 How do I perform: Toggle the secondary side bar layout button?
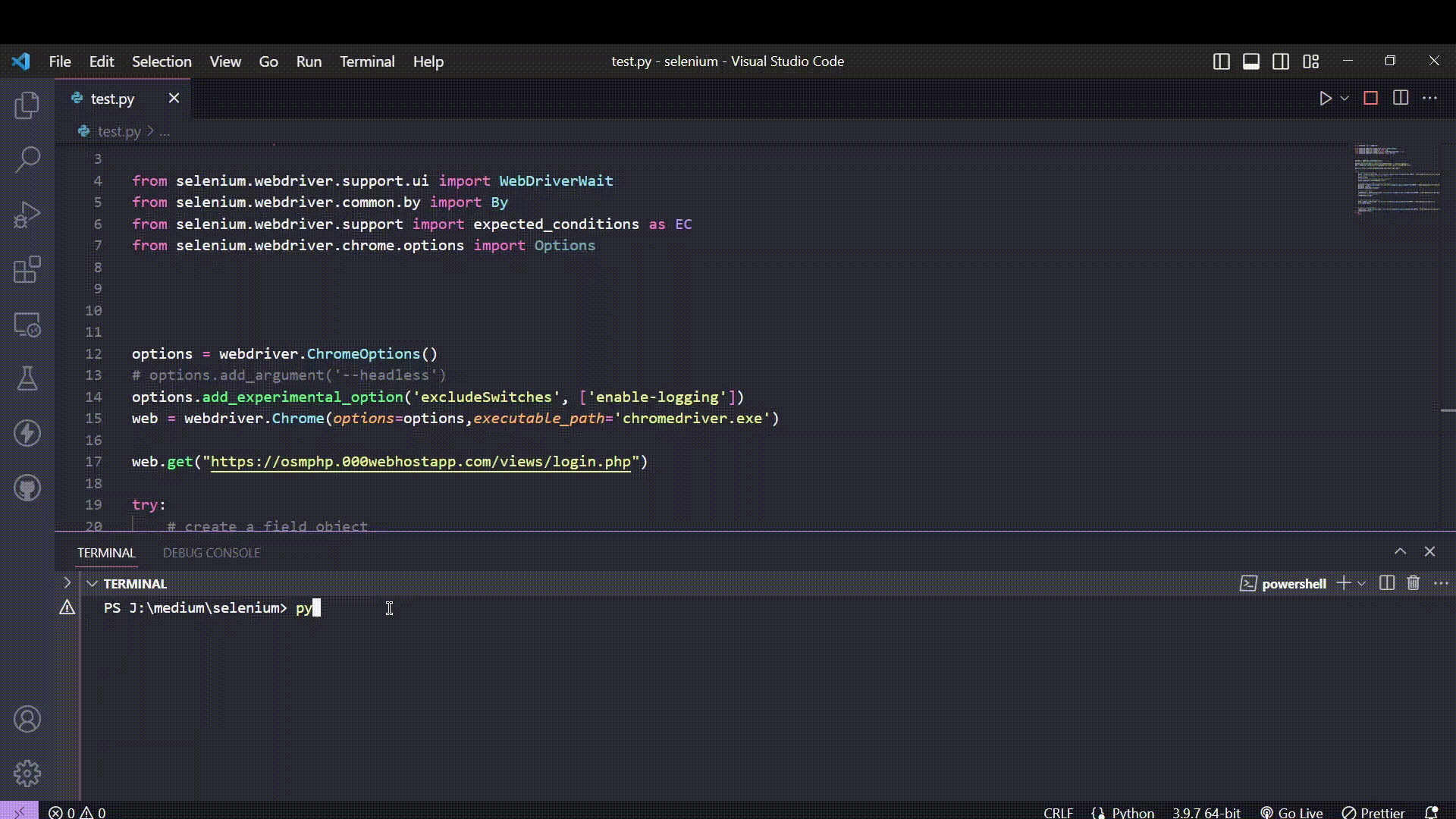[x=1281, y=61]
